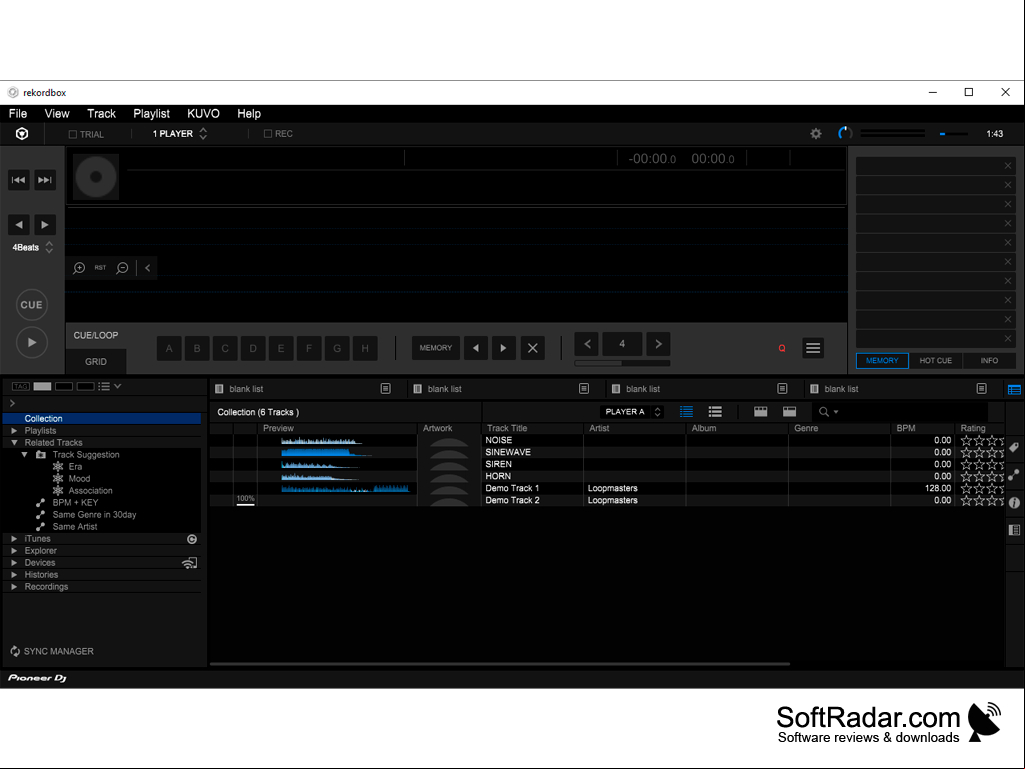Screen dimensions: 1025x769
Task: Toggle the sub browser window icon
Action: click(x=1014, y=530)
